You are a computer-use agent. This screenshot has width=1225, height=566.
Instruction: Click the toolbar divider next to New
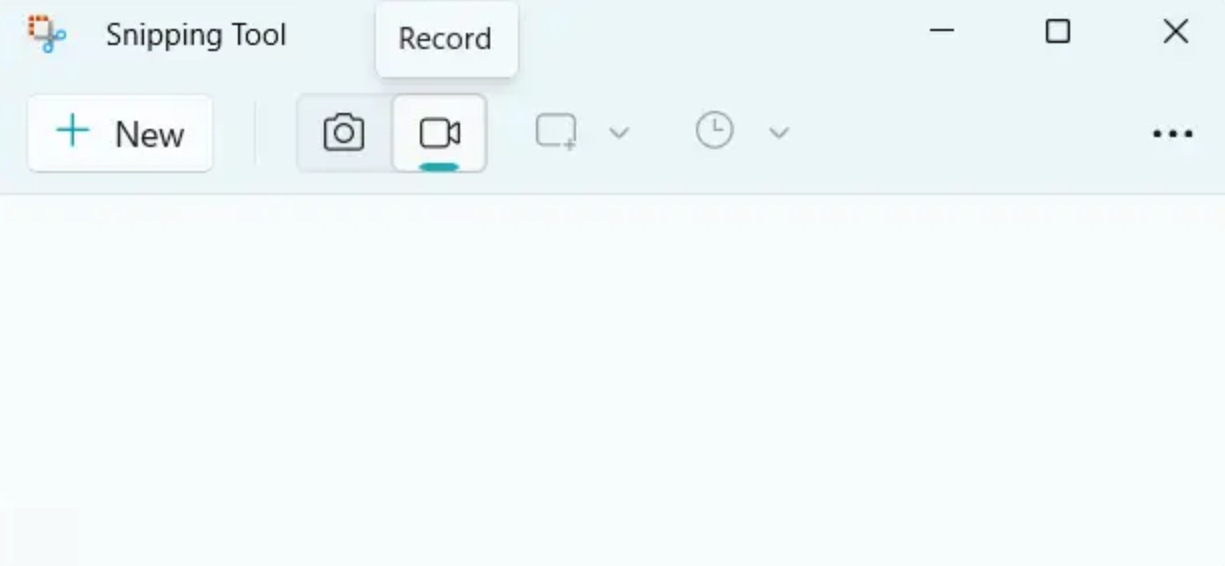[255, 133]
